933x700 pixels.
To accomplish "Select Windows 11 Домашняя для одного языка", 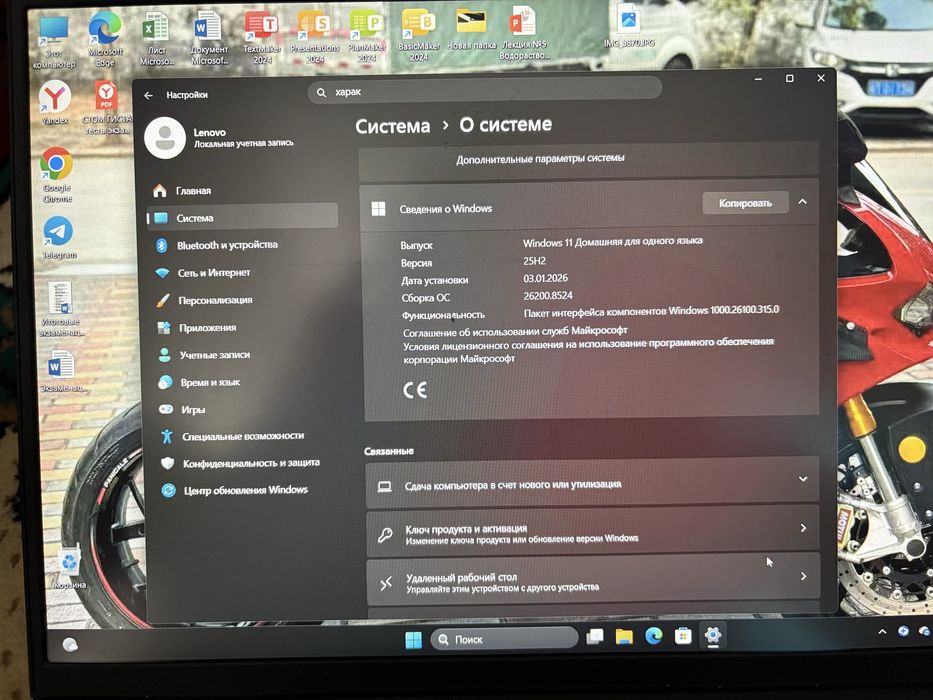I will [x=613, y=242].
